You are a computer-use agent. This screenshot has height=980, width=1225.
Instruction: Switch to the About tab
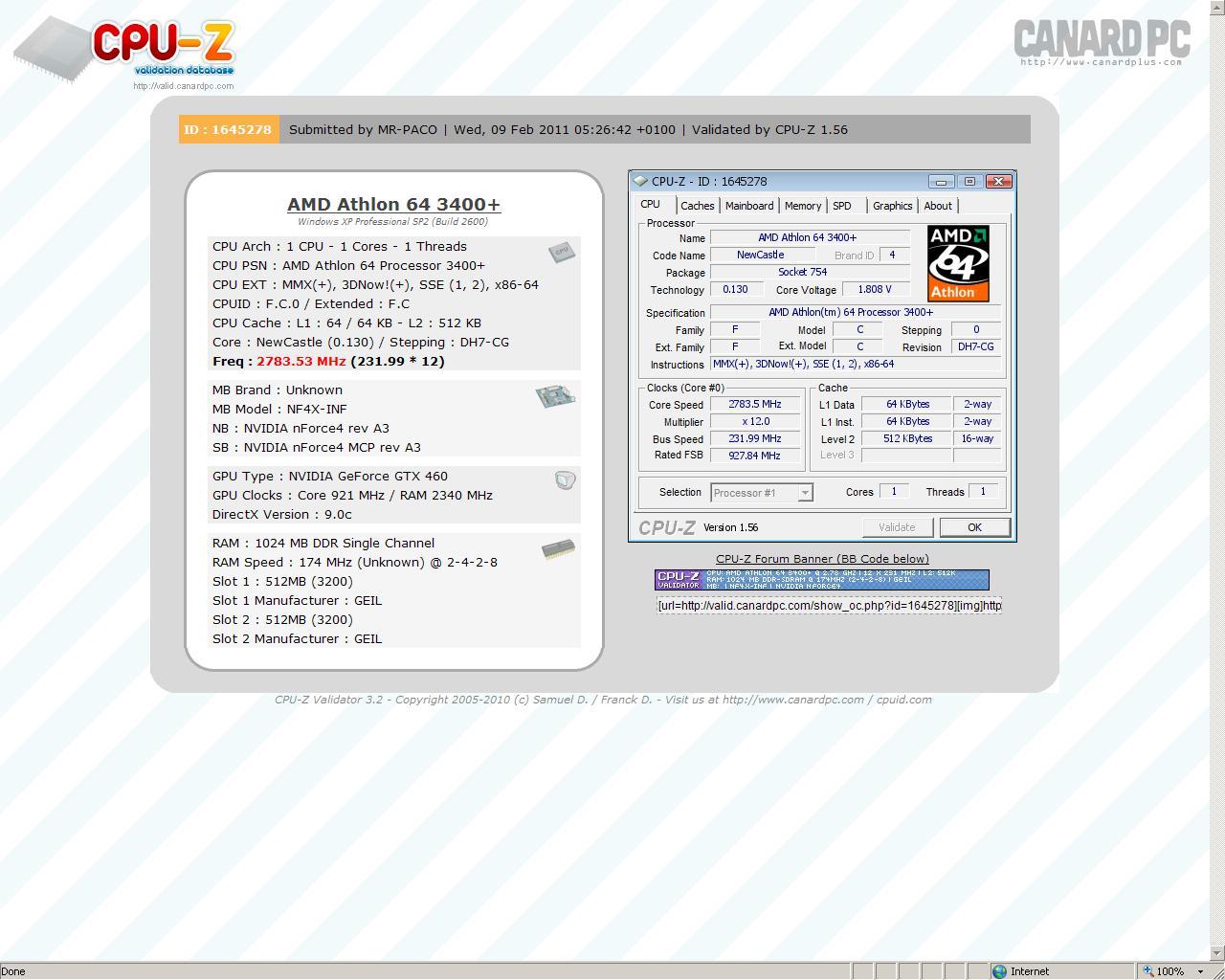click(938, 206)
